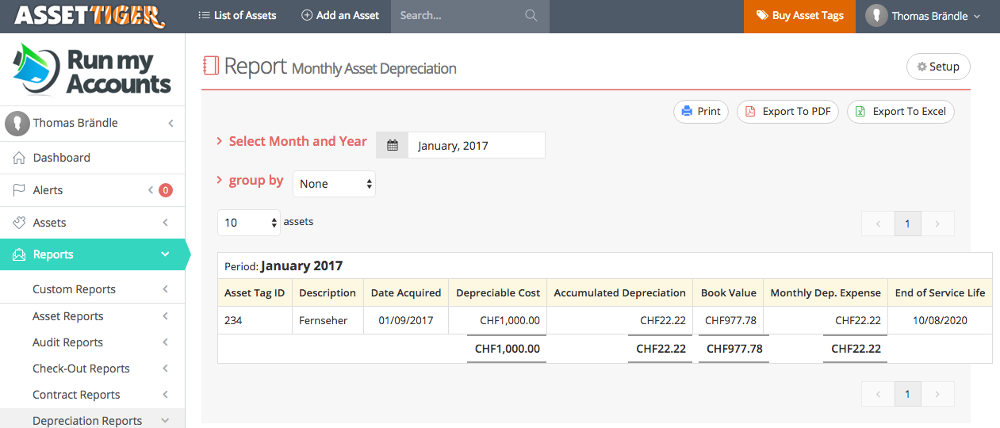Export the report to Excel

(900, 112)
